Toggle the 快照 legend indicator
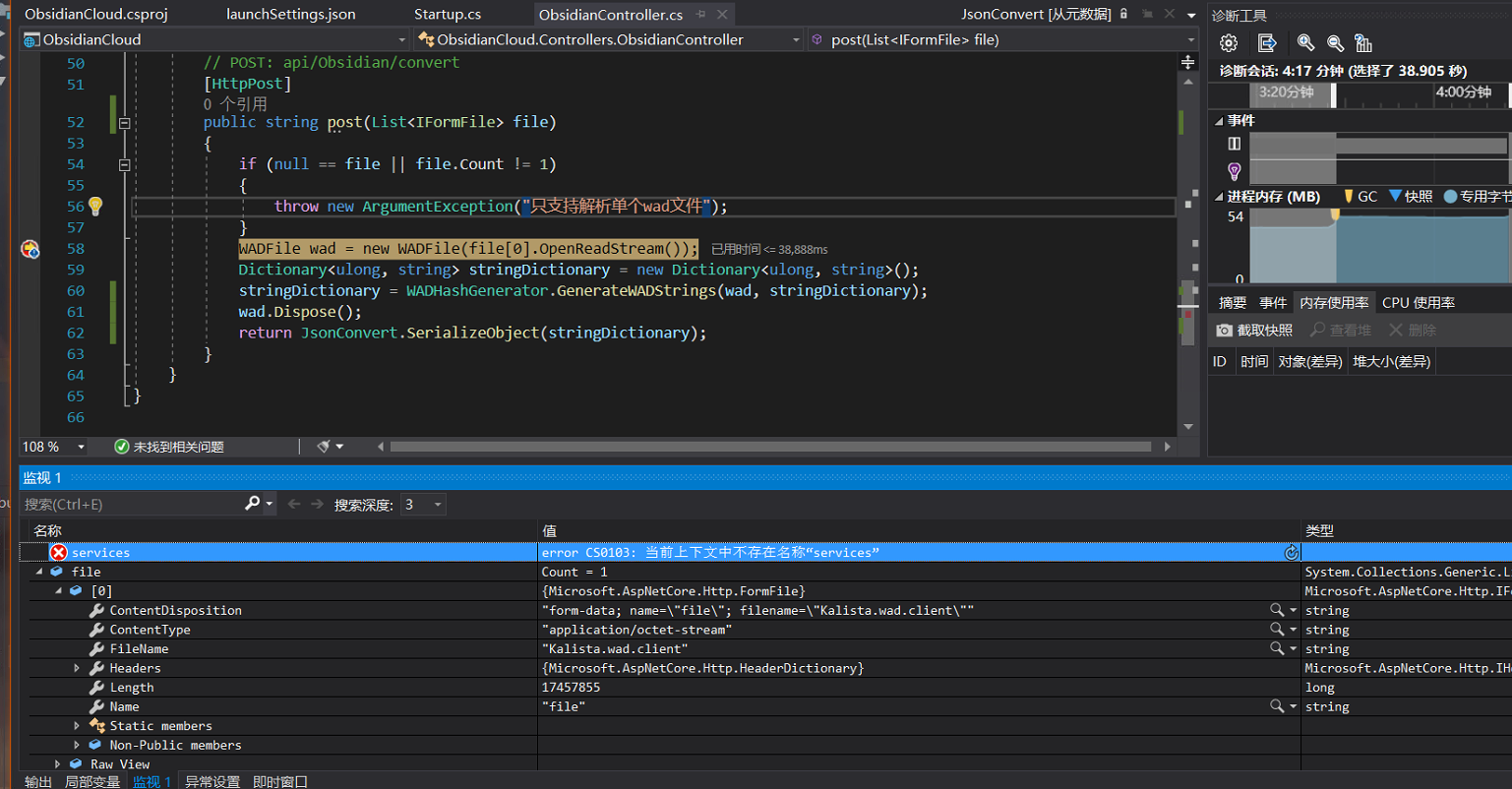1512x789 pixels. pyautogui.click(x=1407, y=196)
